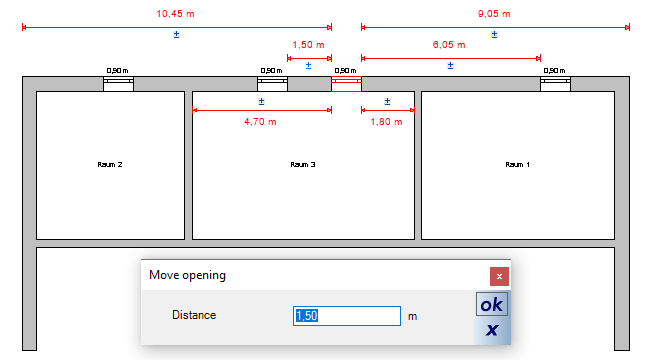Image resolution: width=650 pixels, height=360 pixels.
Task: Click into the Distance input field
Action: (x=347, y=316)
